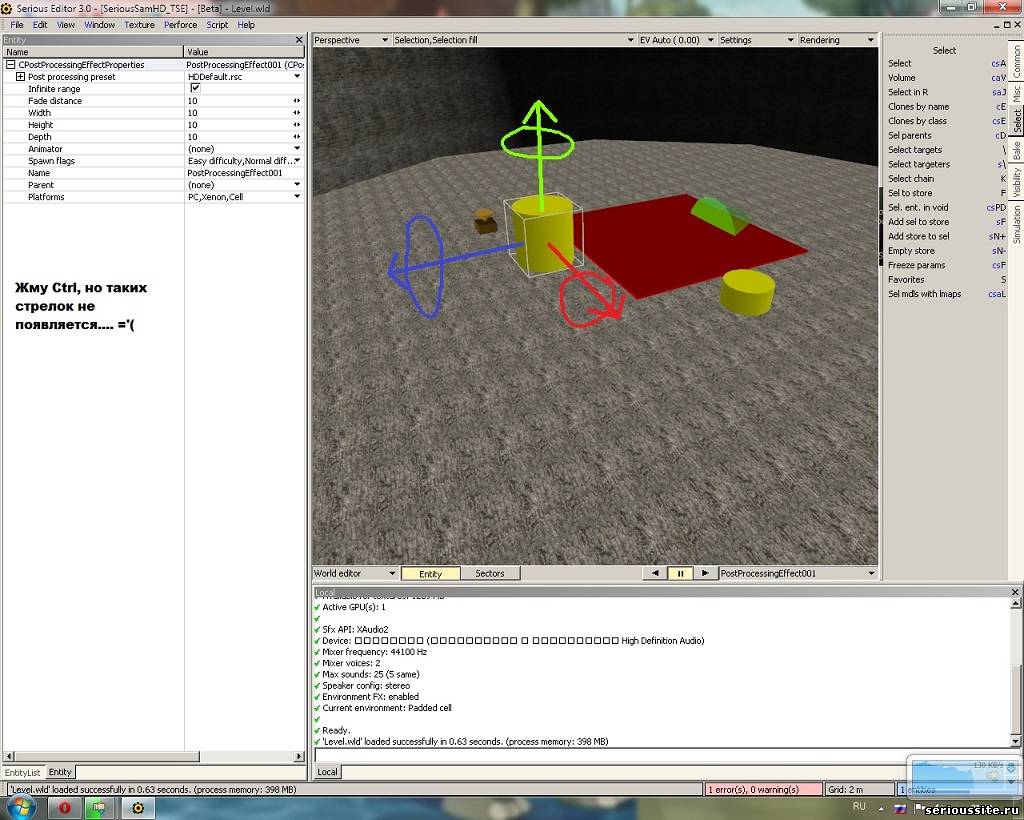Open the Texture menu

point(139,25)
